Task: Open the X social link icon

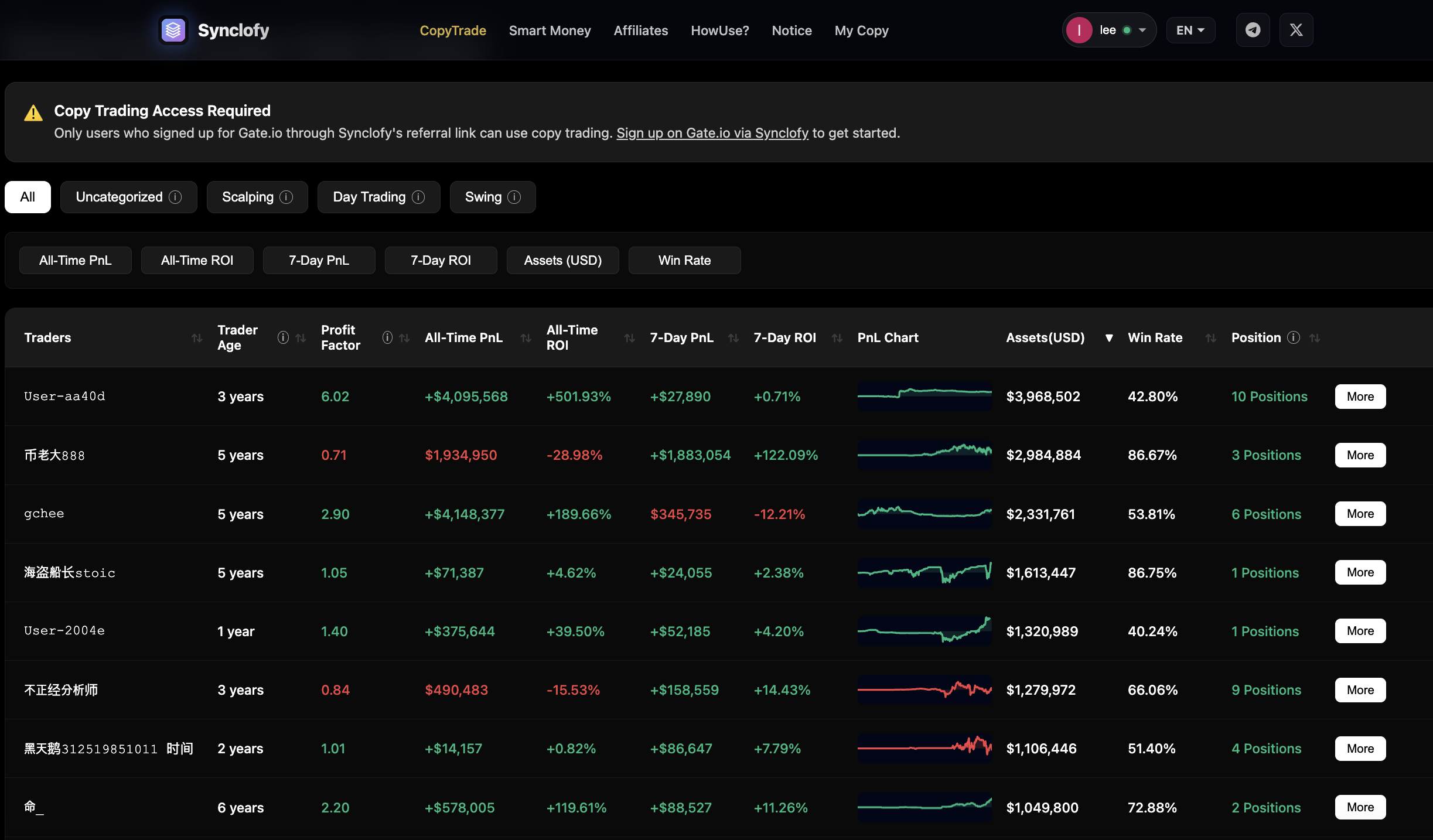Action: tap(1296, 30)
